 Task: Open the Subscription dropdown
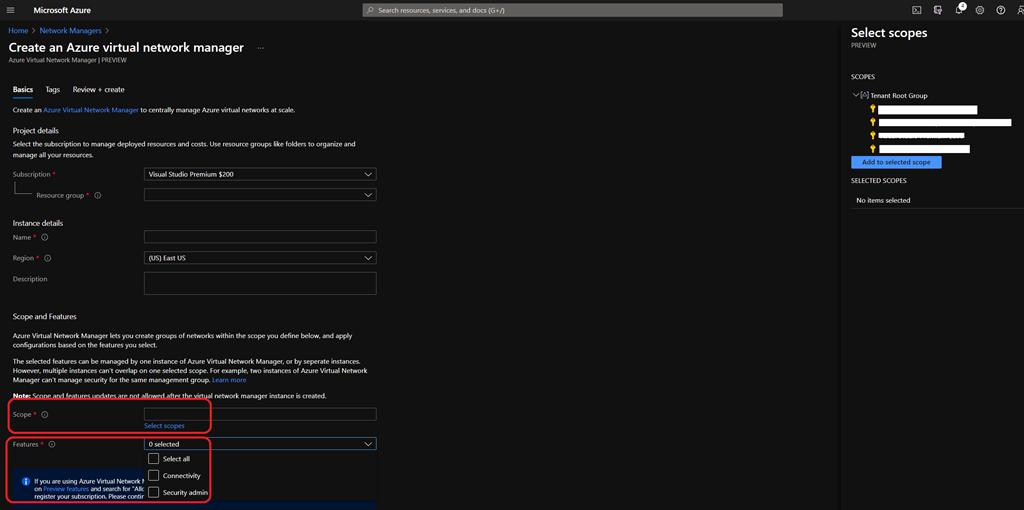coord(260,174)
